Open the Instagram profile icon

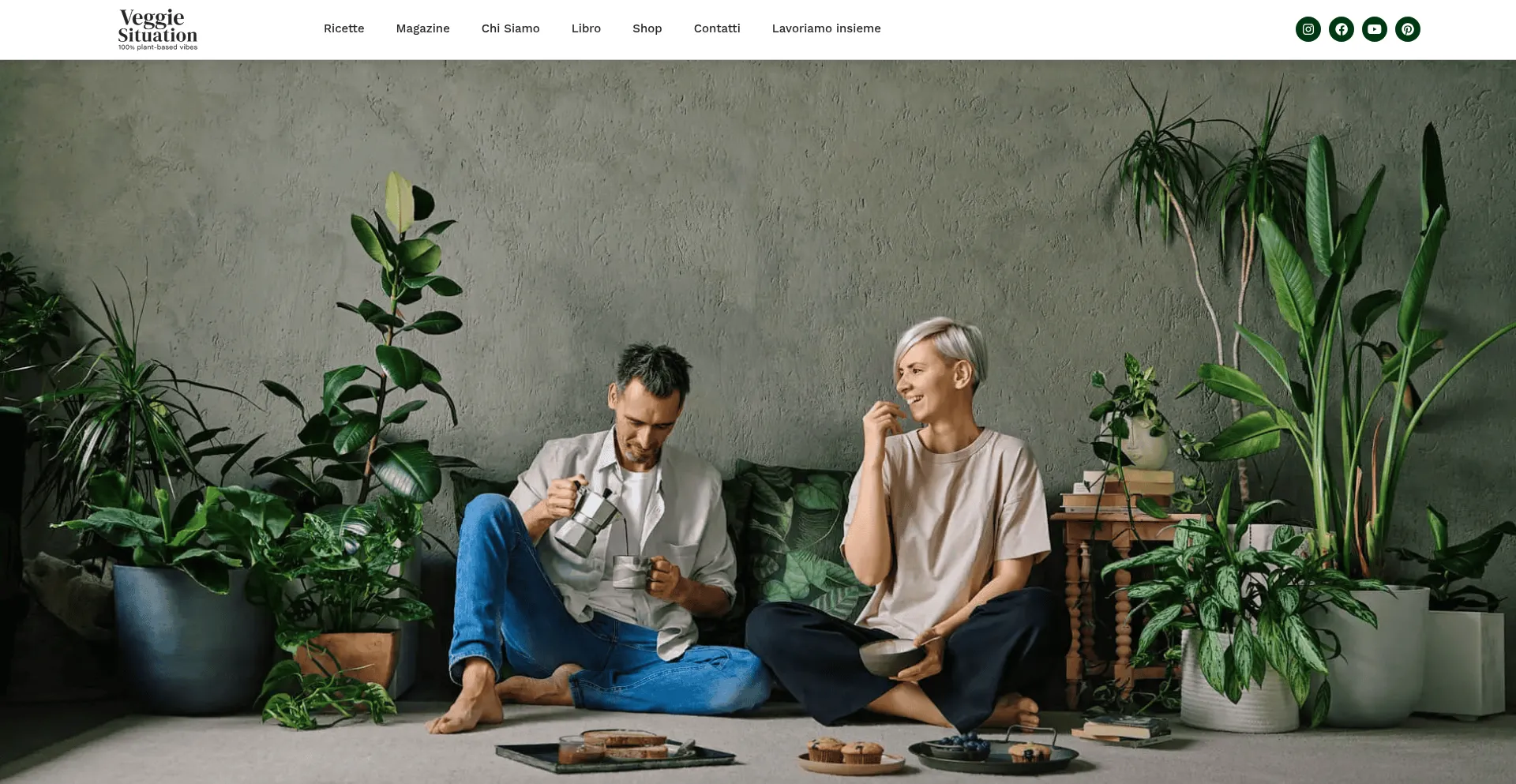pos(1308,29)
